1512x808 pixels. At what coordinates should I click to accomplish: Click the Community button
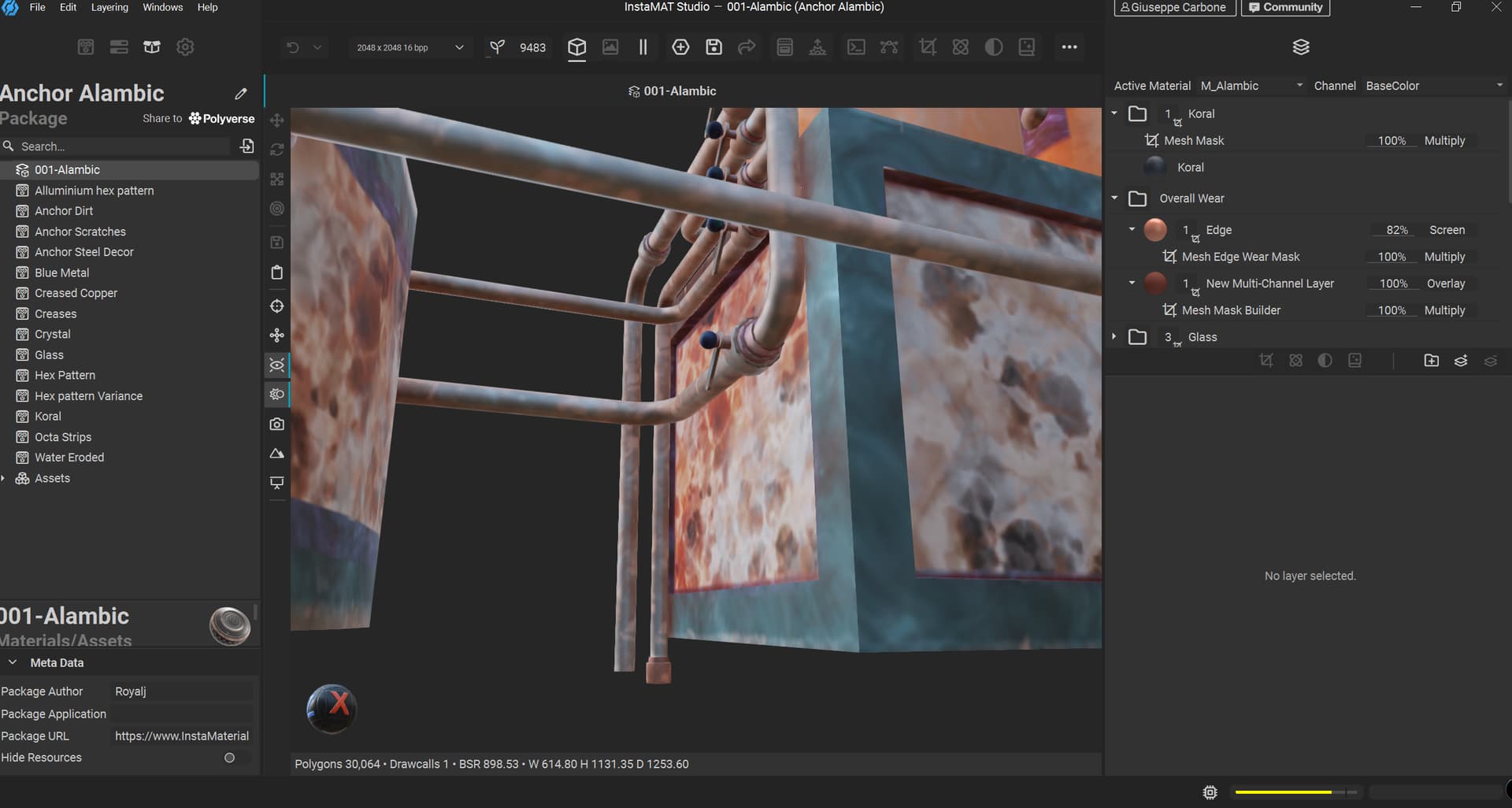(1285, 7)
